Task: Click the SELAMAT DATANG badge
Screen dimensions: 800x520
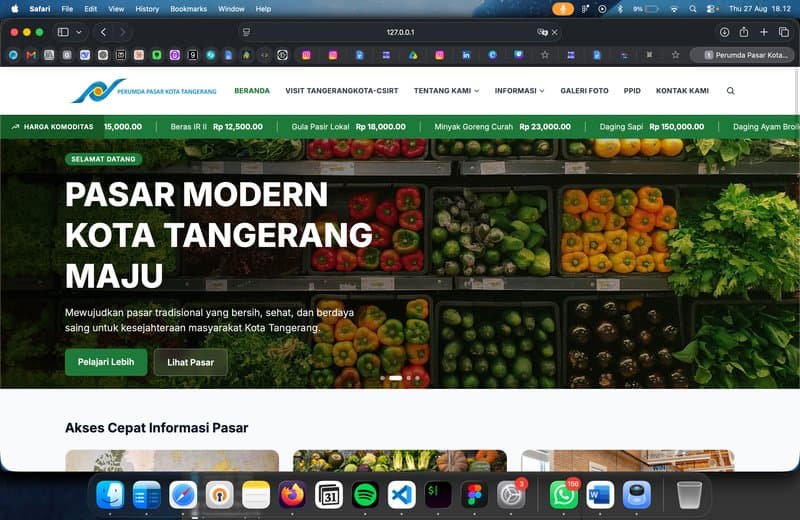Action: point(104,159)
